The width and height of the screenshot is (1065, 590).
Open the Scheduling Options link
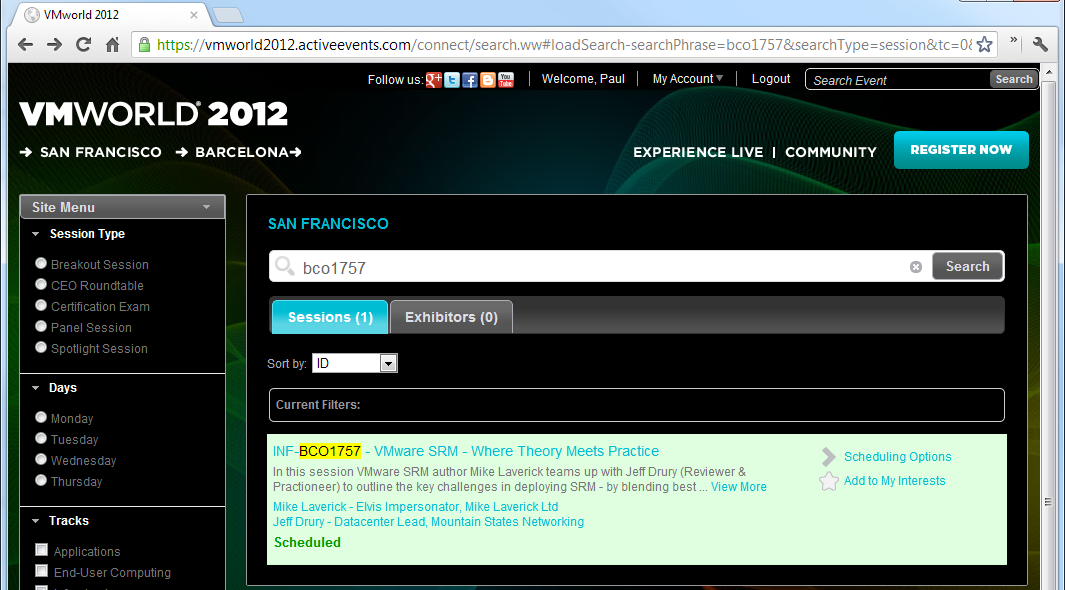click(x=897, y=457)
